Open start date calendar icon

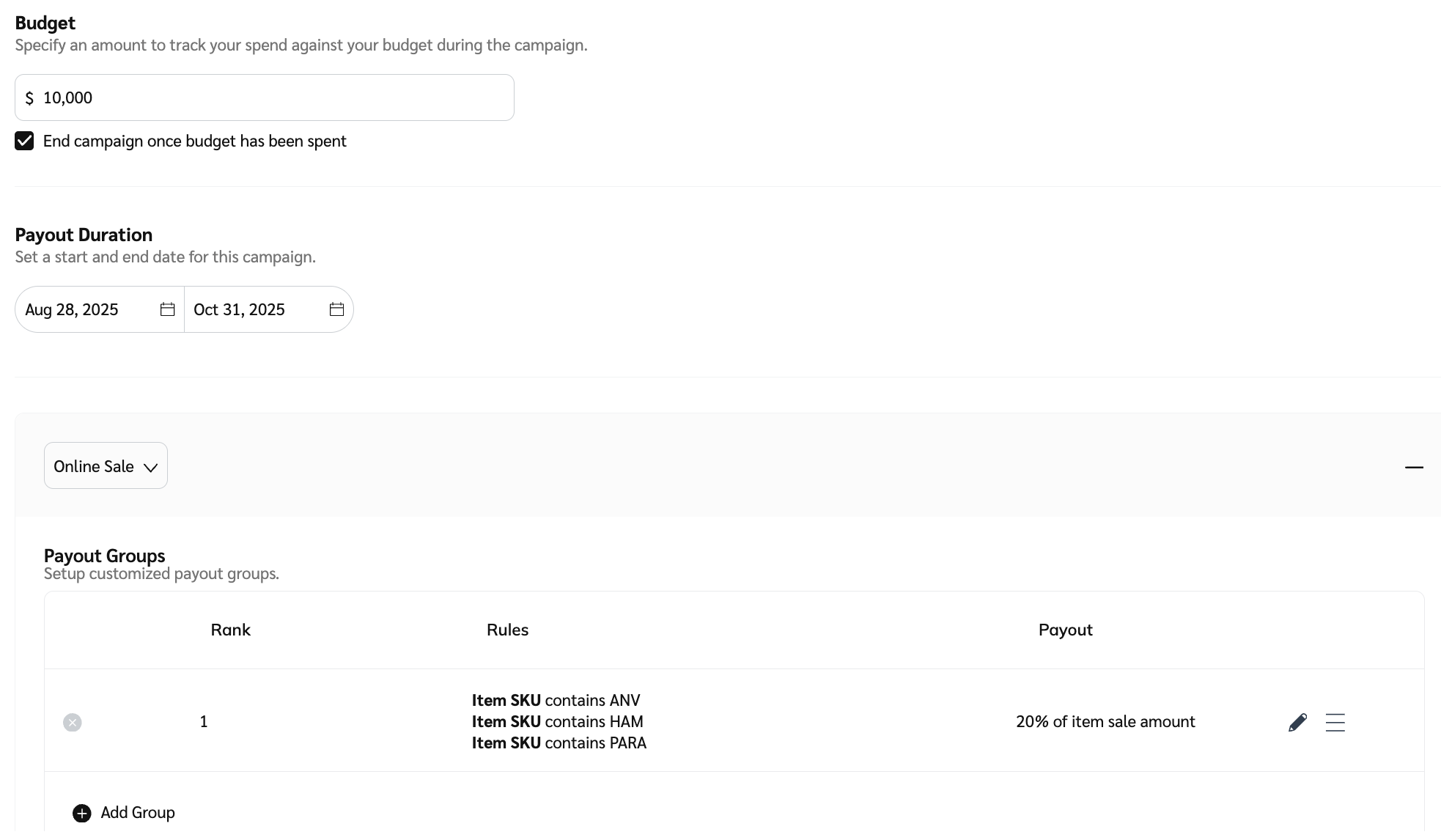coord(167,309)
